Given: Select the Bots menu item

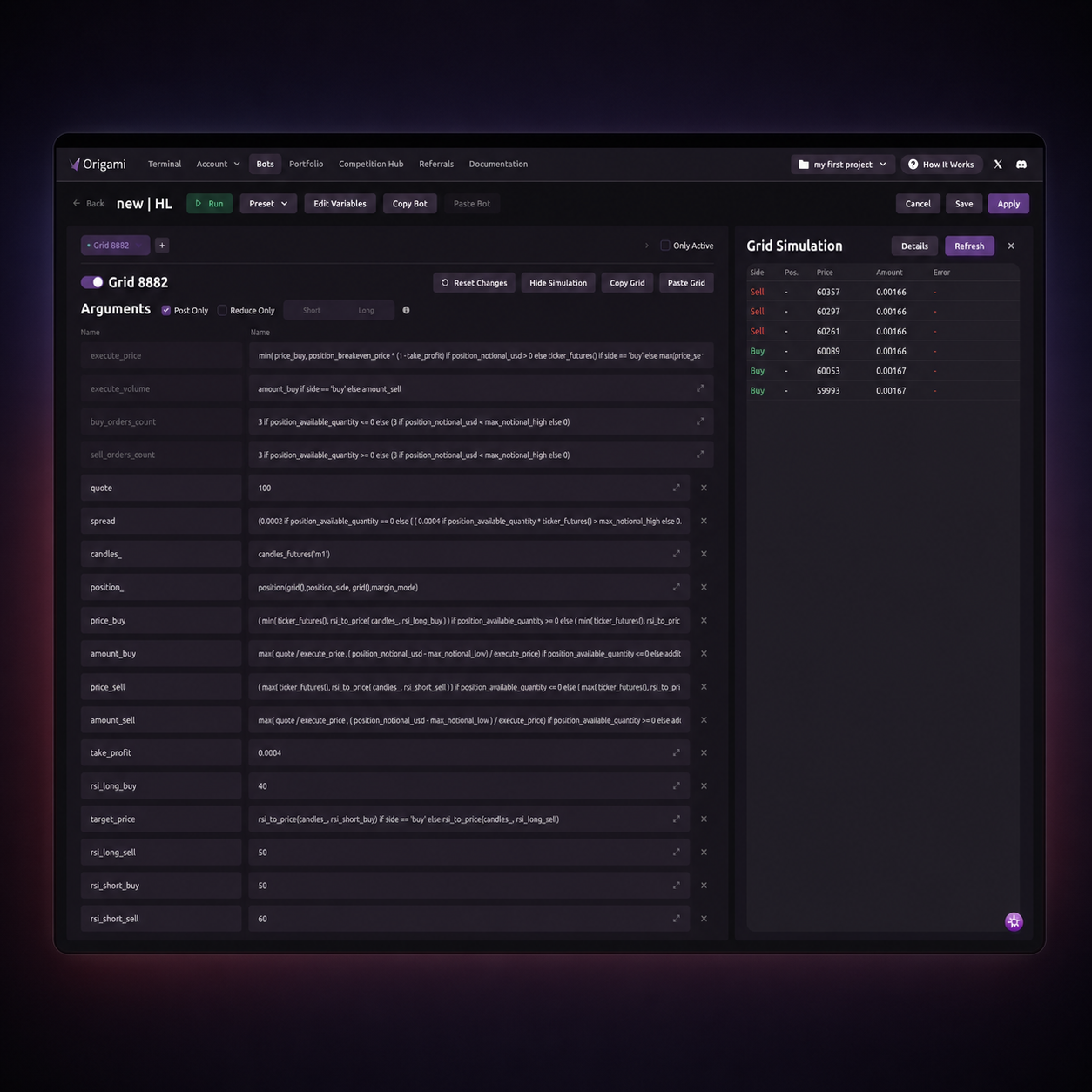Looking at the screenshot, I should [x=265, y=164].
